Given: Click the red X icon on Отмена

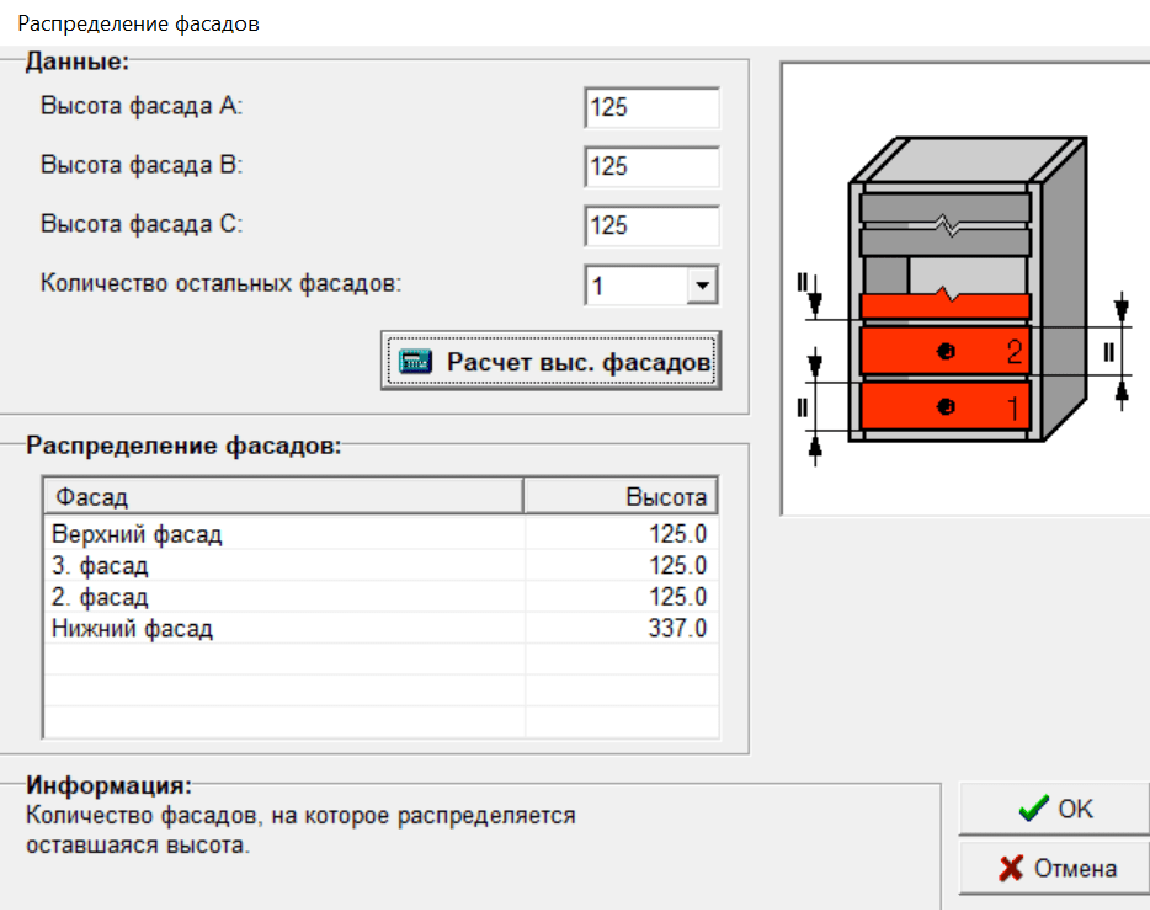Looking at the screenshot, I should [1011, 868].
